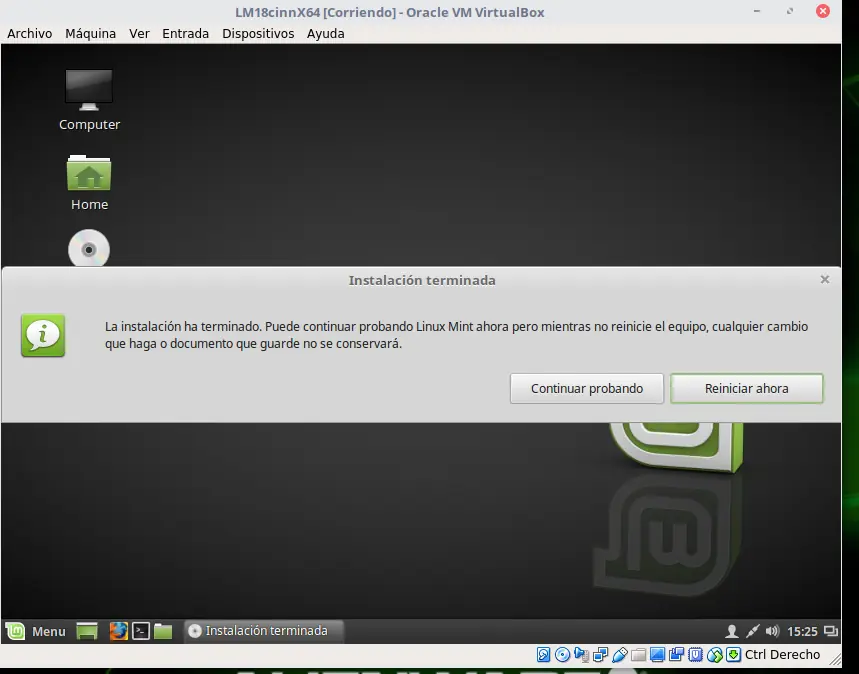Open the Dispositivos menu
859x674 pixels.
tap(258, 33)
